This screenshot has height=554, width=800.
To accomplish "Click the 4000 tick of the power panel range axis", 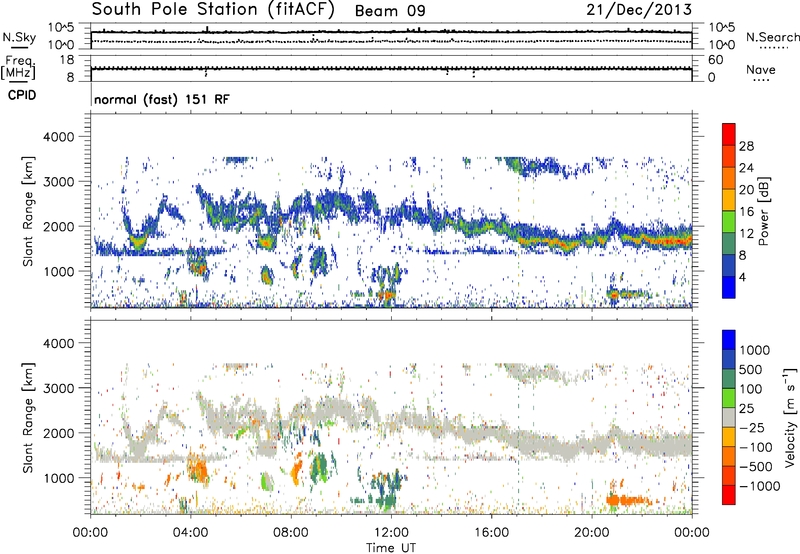I will (x=58, y=137).
